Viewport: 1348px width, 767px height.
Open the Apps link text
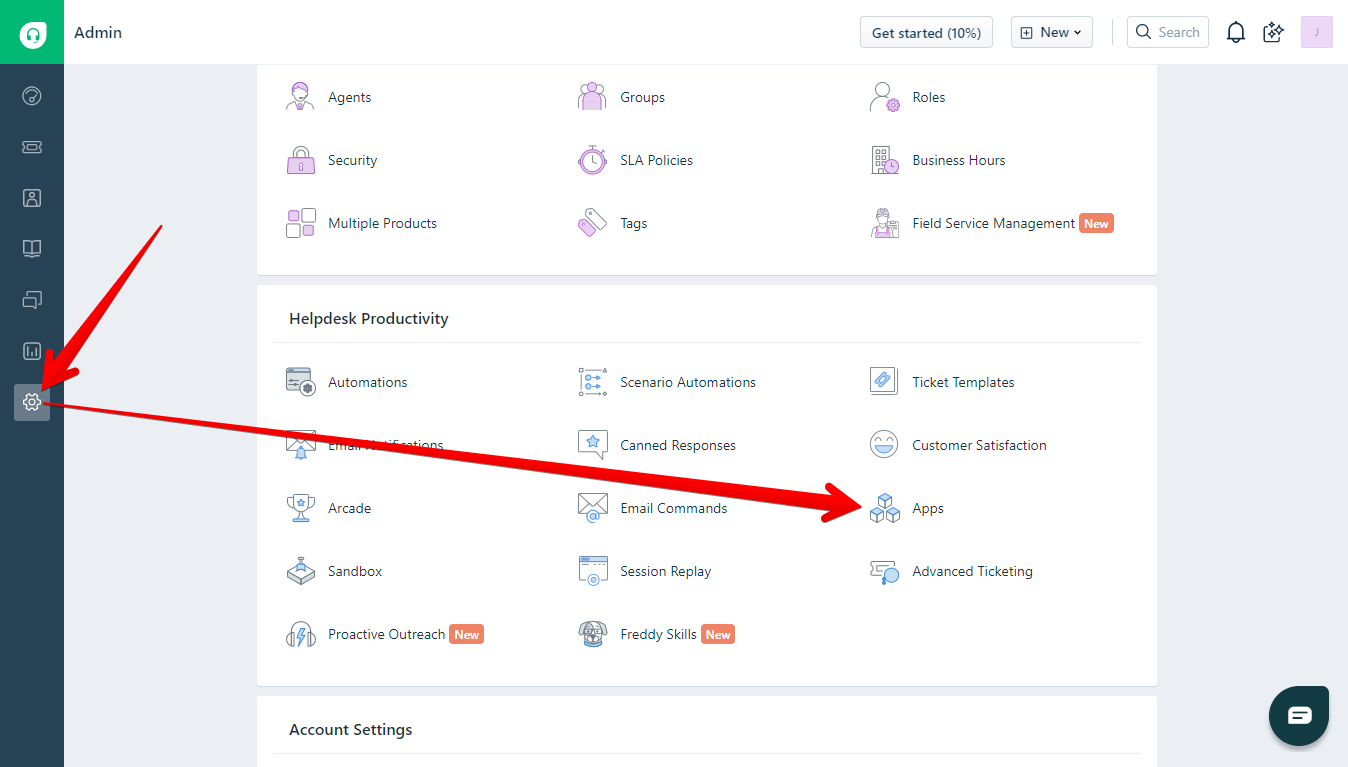[928, 508]
